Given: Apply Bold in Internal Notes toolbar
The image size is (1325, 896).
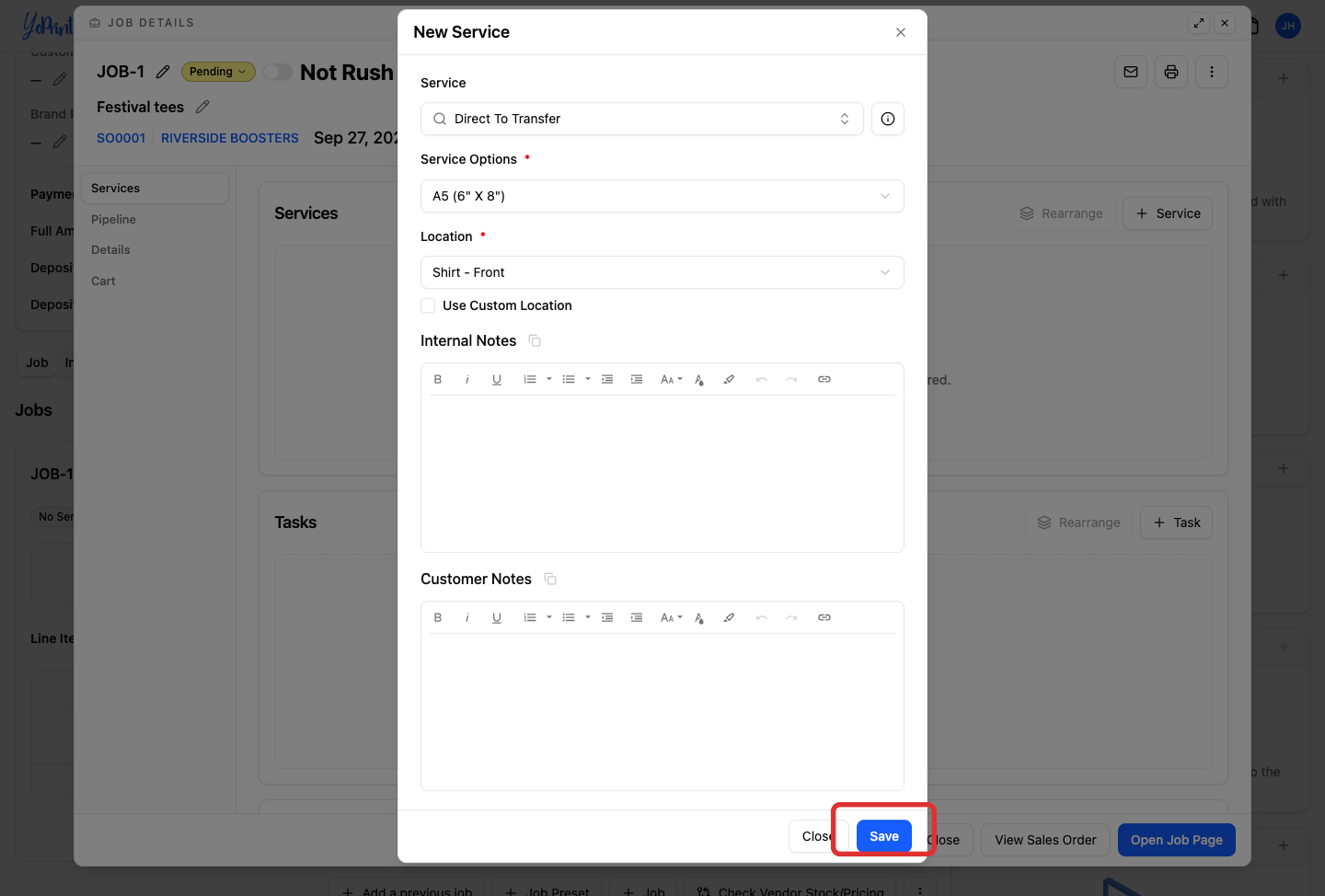Looking at the screenshot, I should coord(438,379).
